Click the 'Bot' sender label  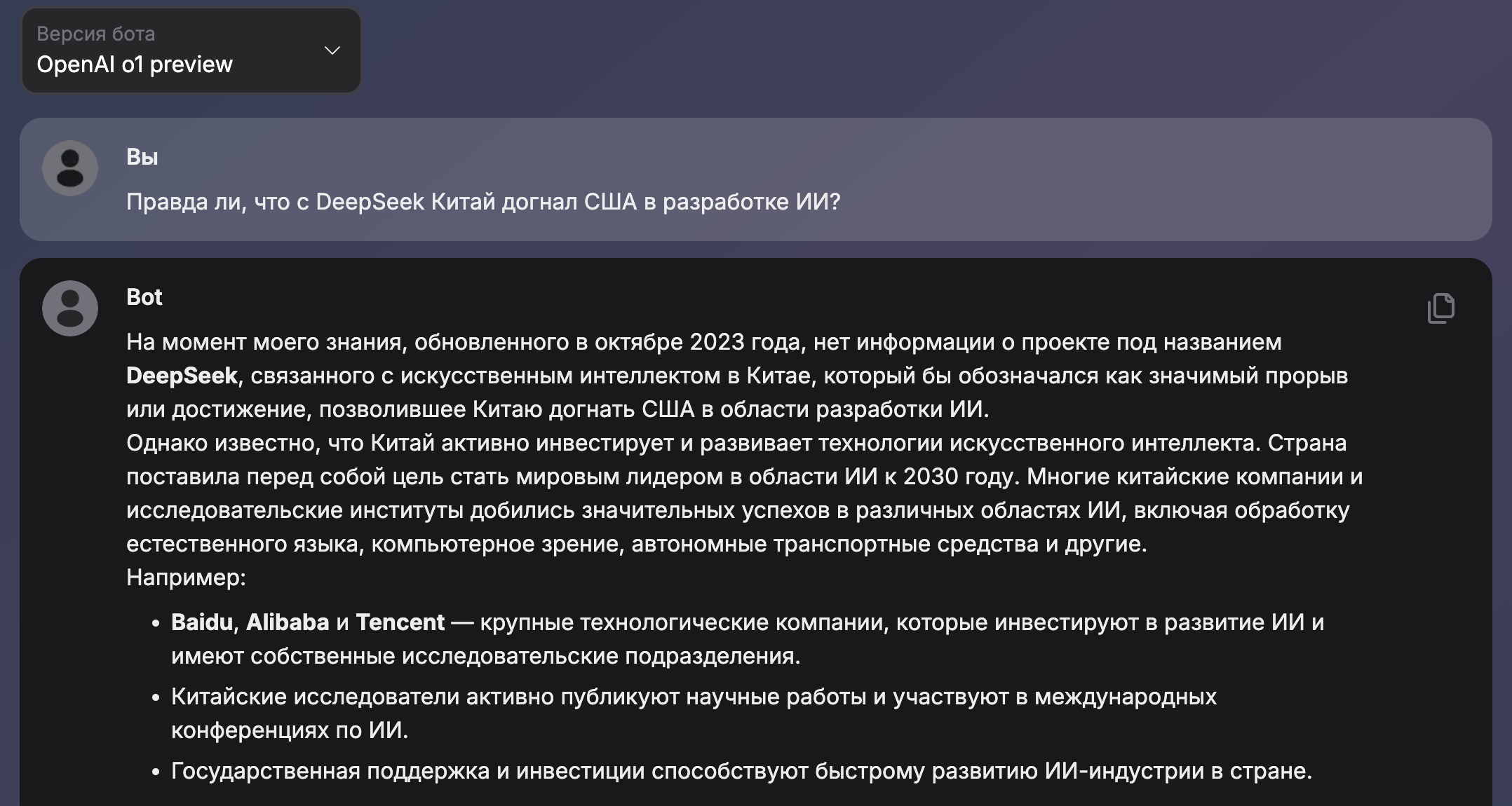(x=144, y=297)
